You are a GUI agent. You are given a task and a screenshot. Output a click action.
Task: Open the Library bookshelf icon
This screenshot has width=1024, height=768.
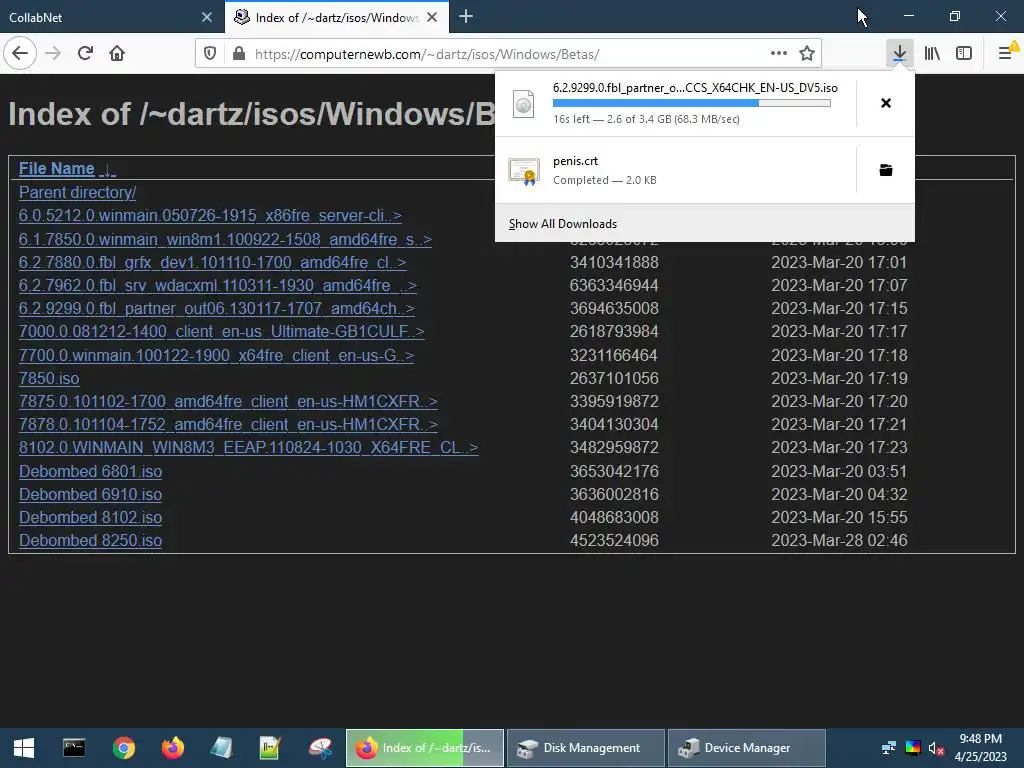pos(932,54)
